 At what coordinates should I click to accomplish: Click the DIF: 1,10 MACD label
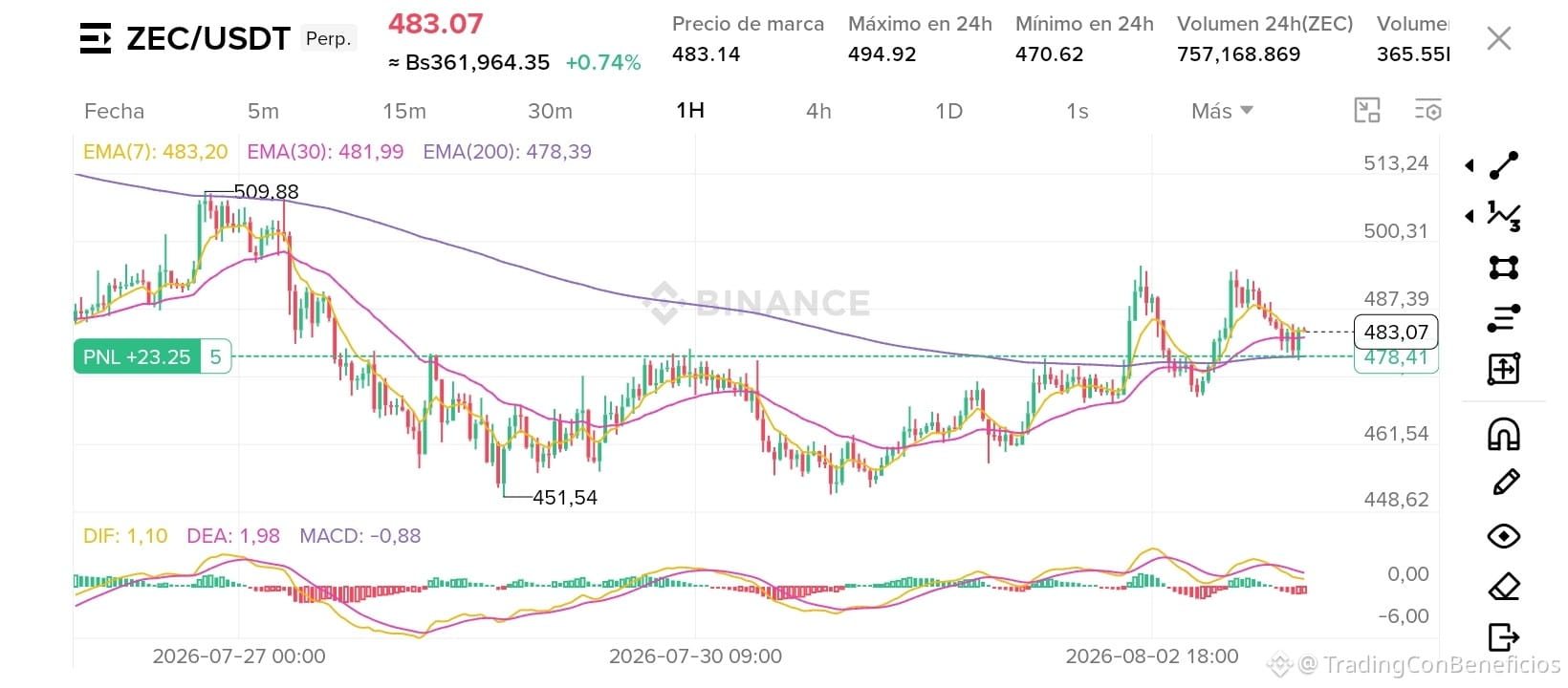[125, 536]
